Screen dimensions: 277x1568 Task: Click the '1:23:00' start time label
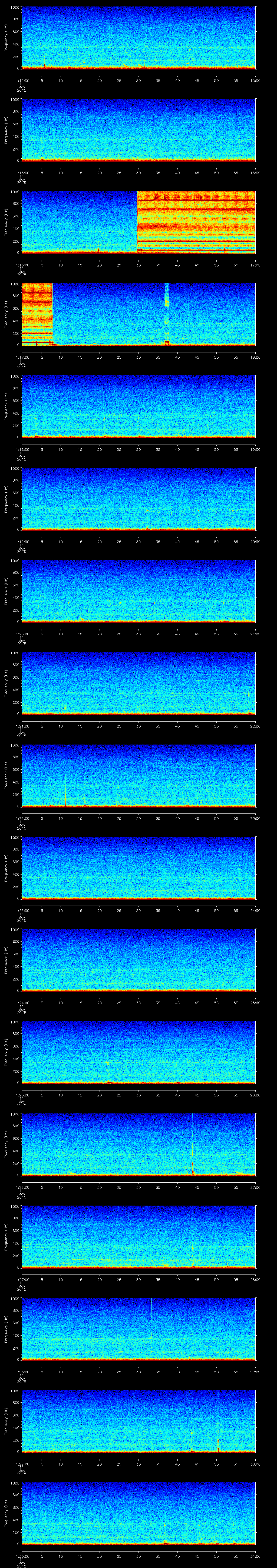point(22,910)
